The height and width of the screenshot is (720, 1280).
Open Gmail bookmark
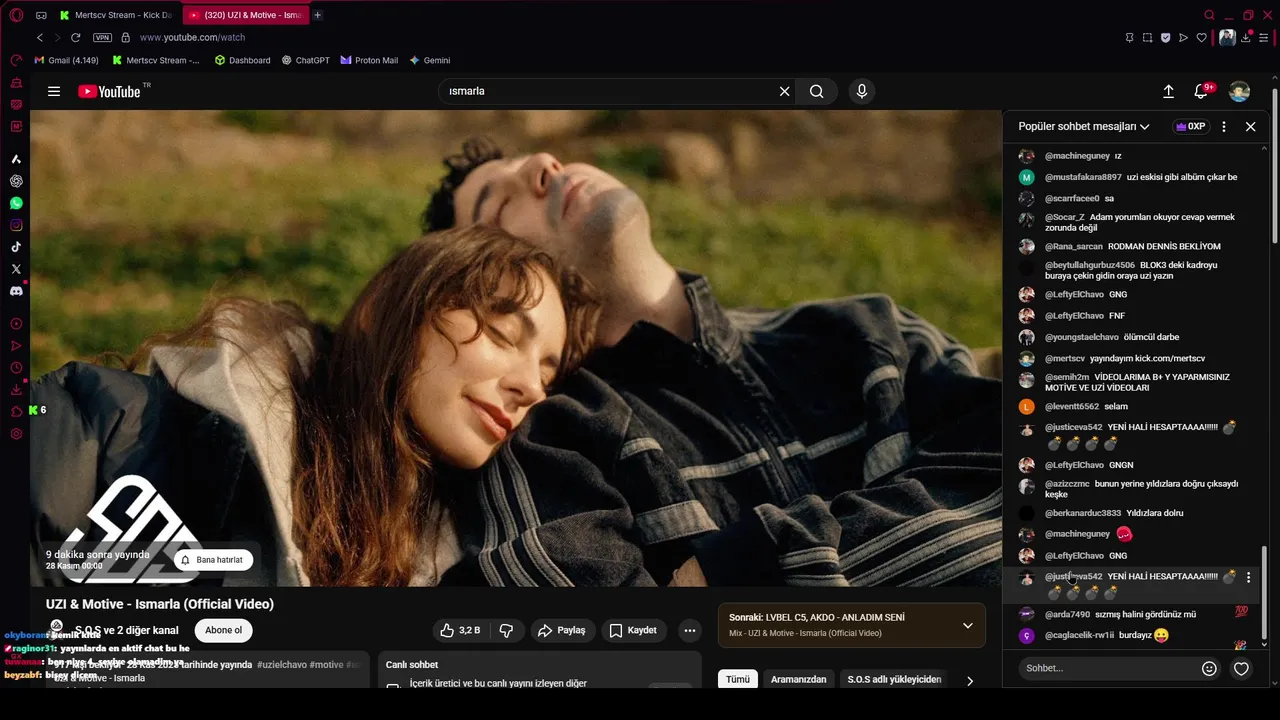click(x=67, y=60)
